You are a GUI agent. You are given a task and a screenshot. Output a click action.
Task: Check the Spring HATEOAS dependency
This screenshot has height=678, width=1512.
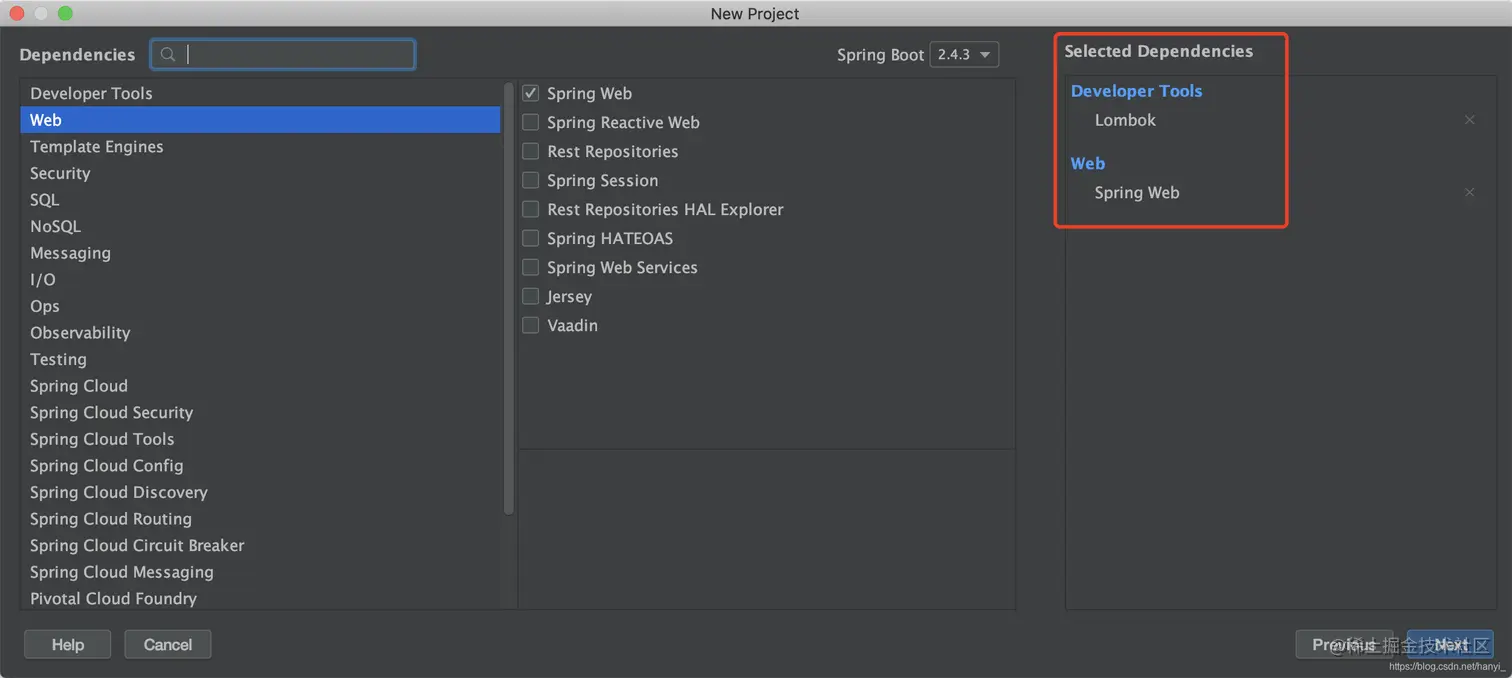[x=531, y=238]
